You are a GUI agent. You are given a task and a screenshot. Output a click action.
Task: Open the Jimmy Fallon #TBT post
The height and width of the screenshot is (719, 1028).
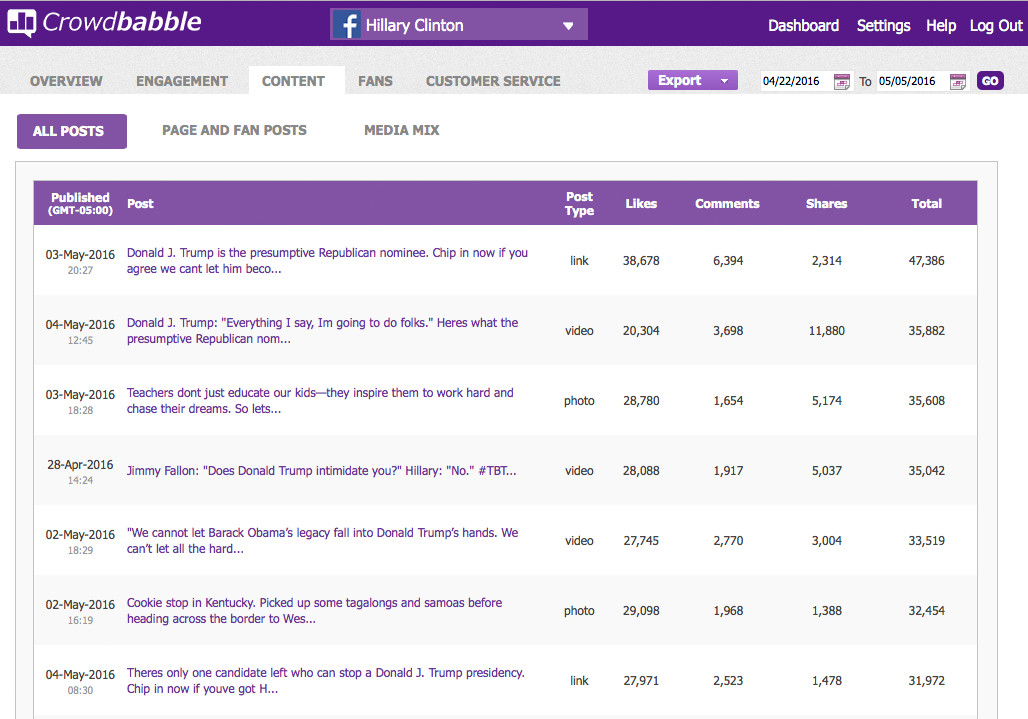[x=321, y=471]
